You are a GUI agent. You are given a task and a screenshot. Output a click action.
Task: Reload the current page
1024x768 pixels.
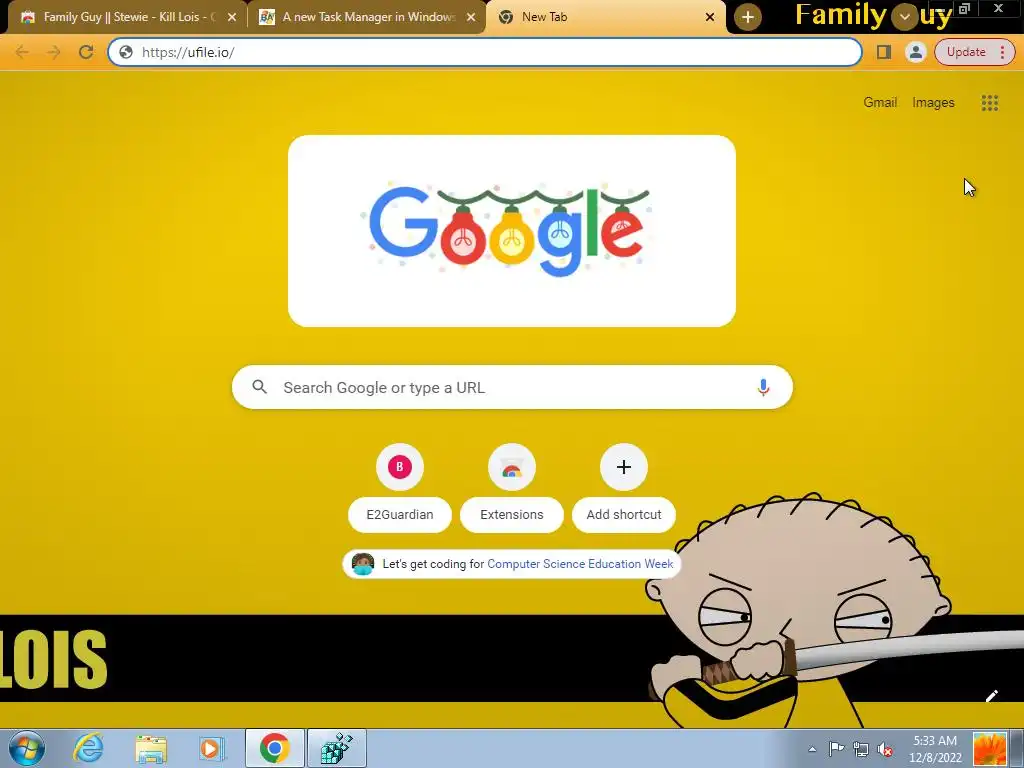[86, 52]
